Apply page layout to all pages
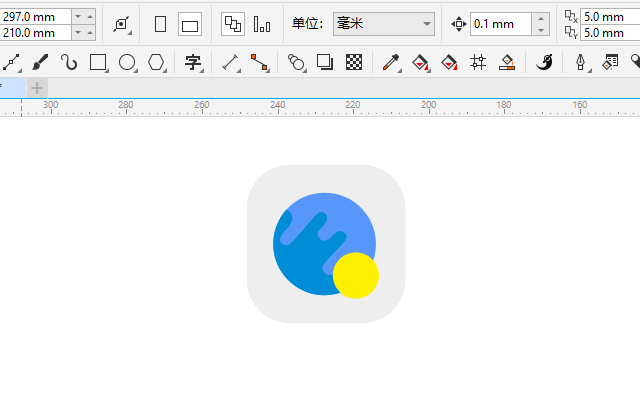This screenshot has width=640, height=409. pyautogui.click(x=233, y=24)
